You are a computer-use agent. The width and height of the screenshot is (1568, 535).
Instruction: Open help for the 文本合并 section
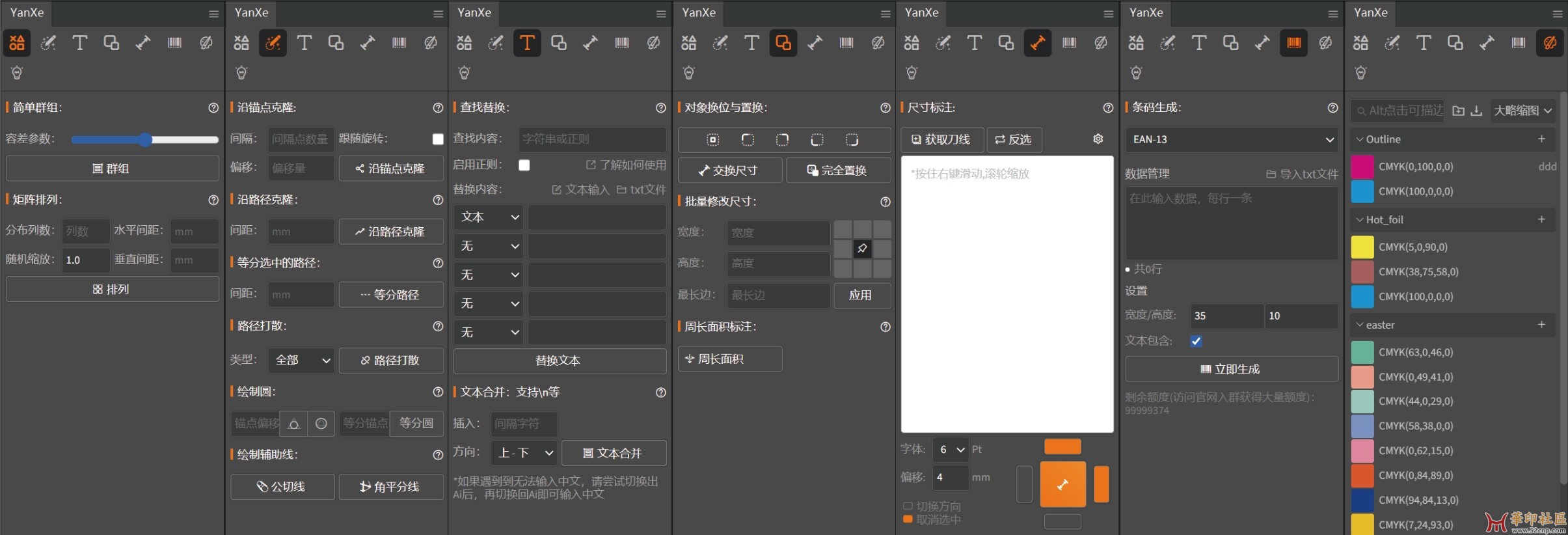[661, 392]
